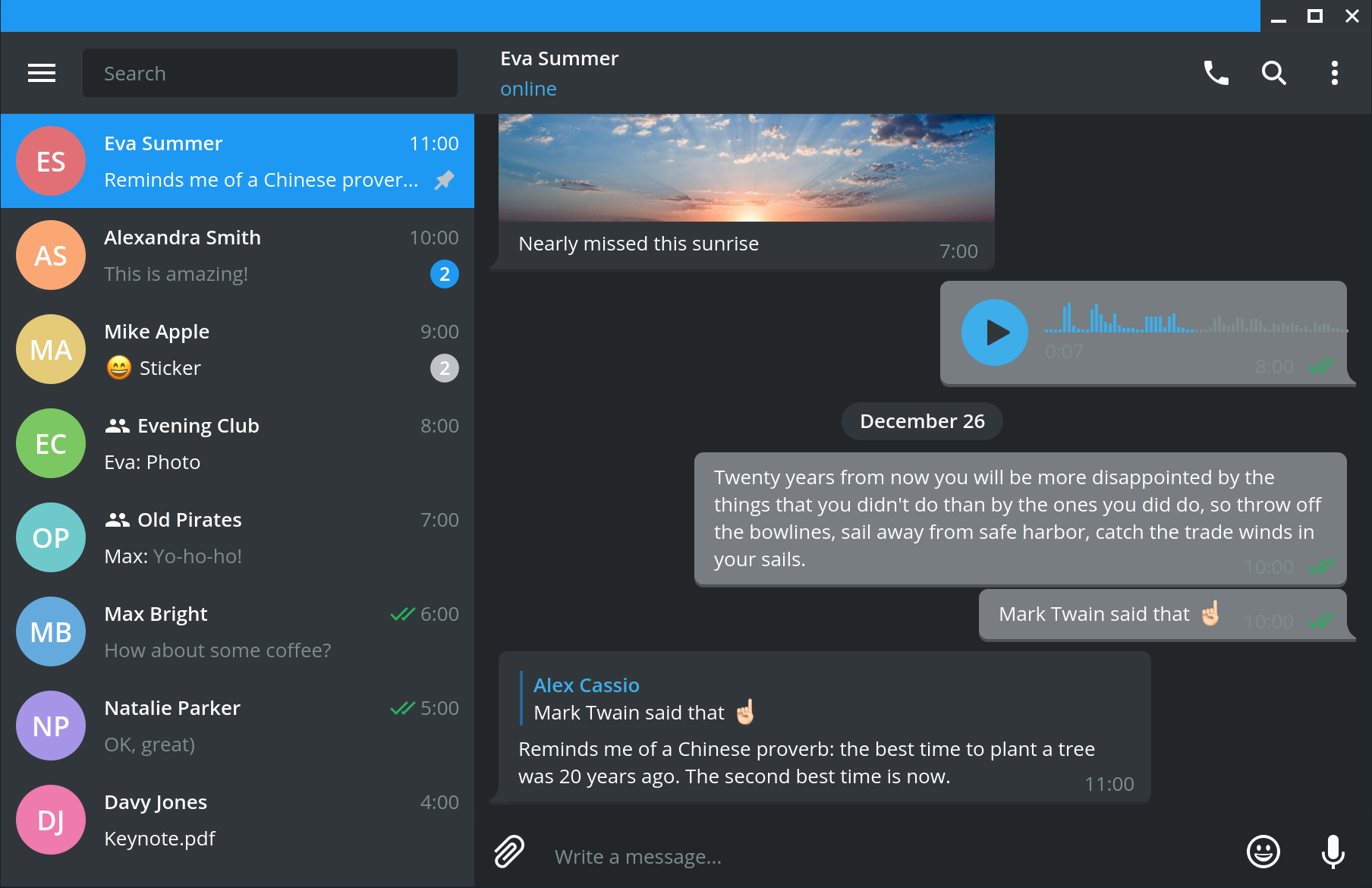The image size is (1372, 888).
Task: Click Mike Apple's grey unread badge
Action: (445, 368)
